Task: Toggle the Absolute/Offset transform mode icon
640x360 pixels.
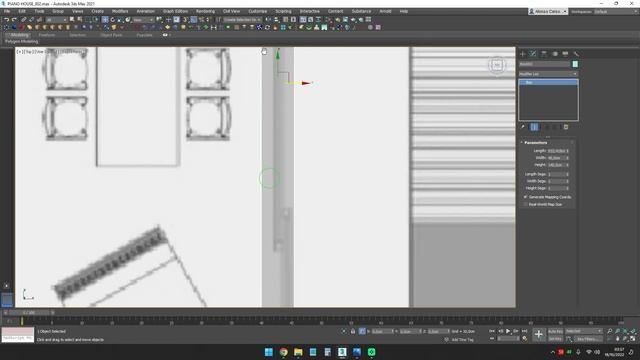Action: (x=362, y=331)
